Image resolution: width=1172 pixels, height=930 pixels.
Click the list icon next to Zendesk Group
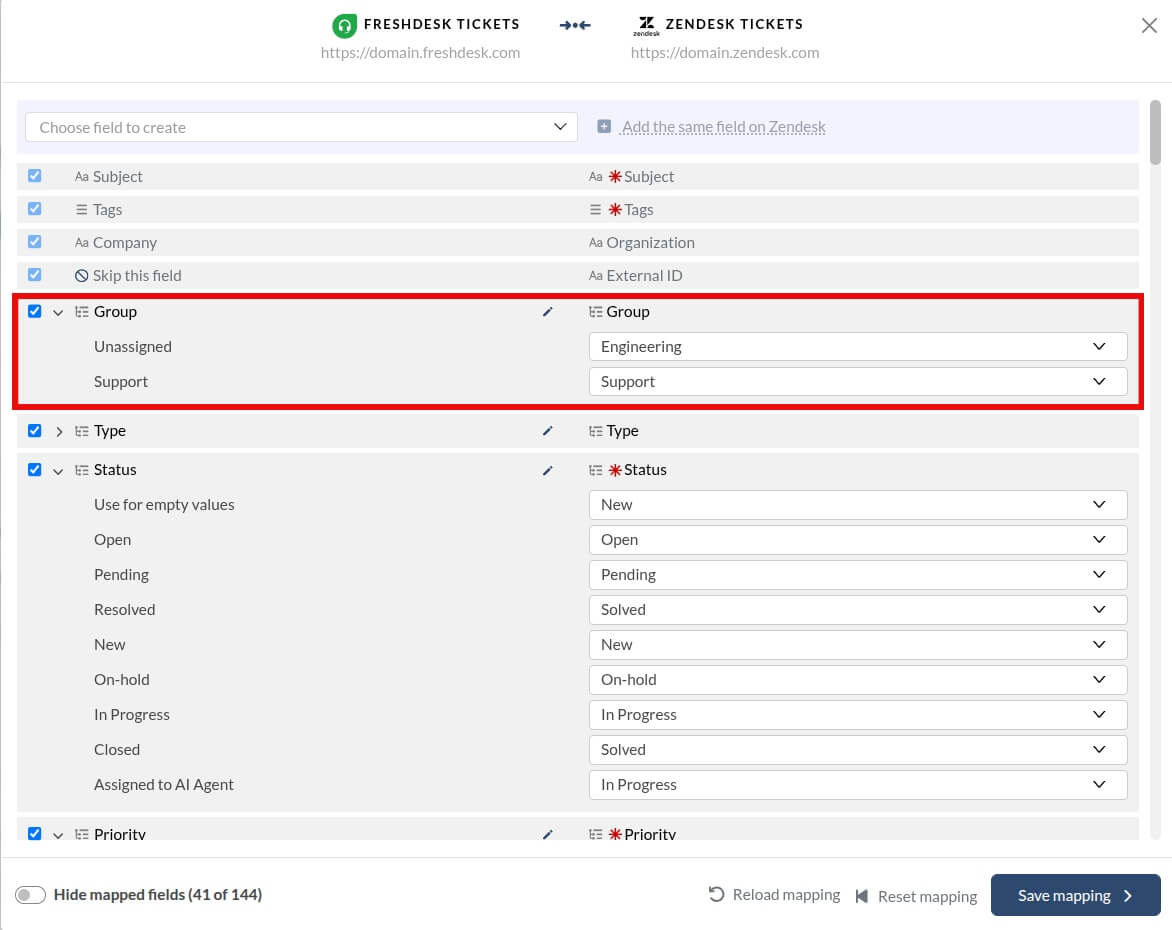tap(596, 312)
